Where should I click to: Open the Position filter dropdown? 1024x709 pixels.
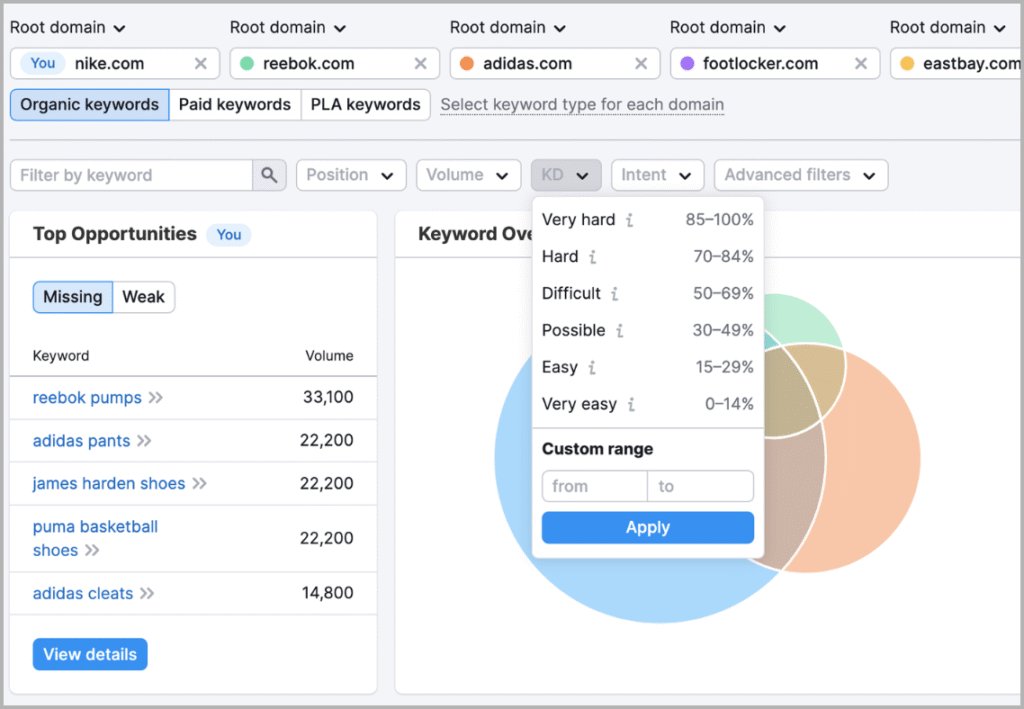pyautogui.click(x=350, y=174)
